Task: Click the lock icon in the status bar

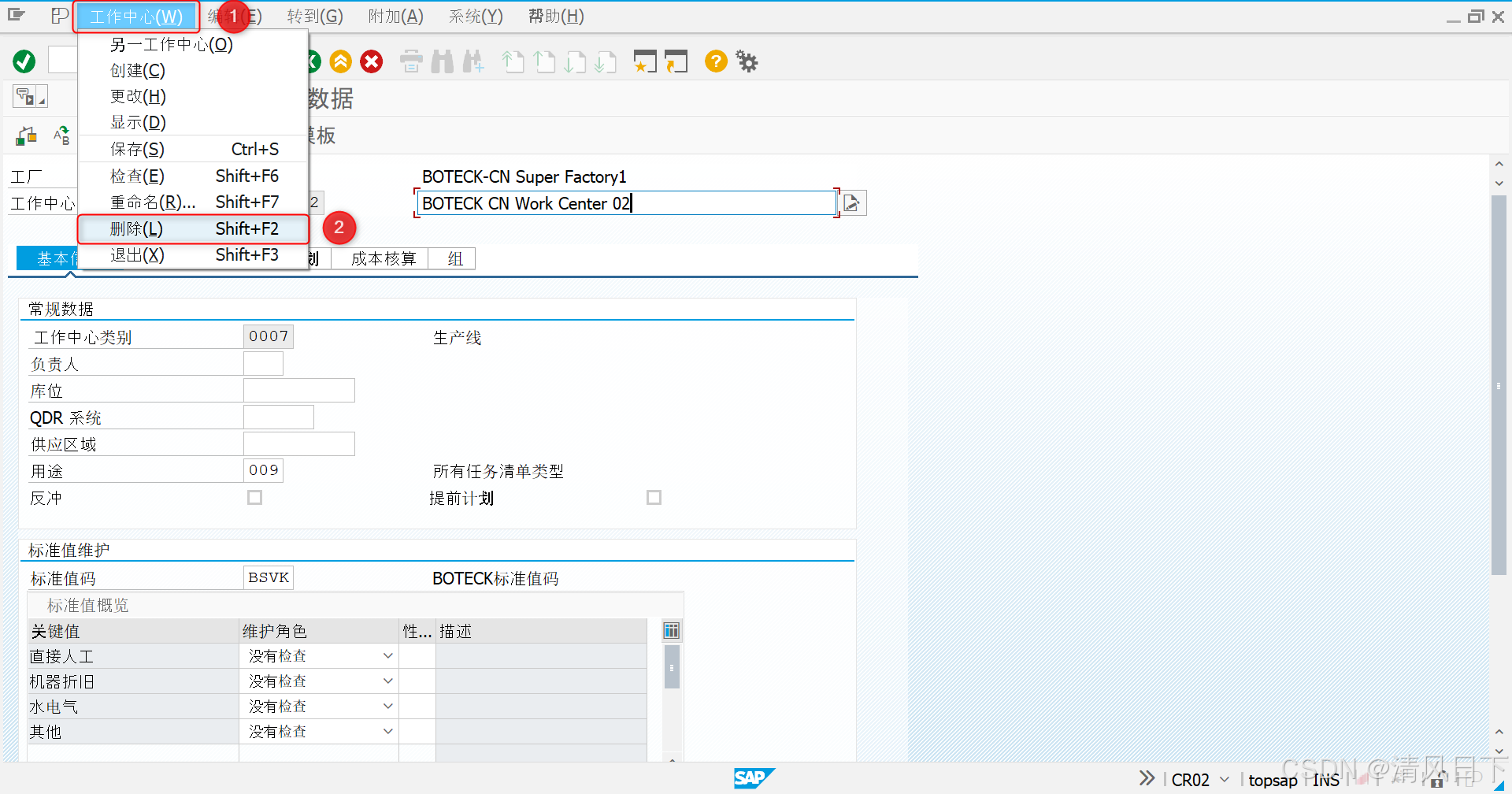Action: pyautogui.click(x=1437, y=780)
